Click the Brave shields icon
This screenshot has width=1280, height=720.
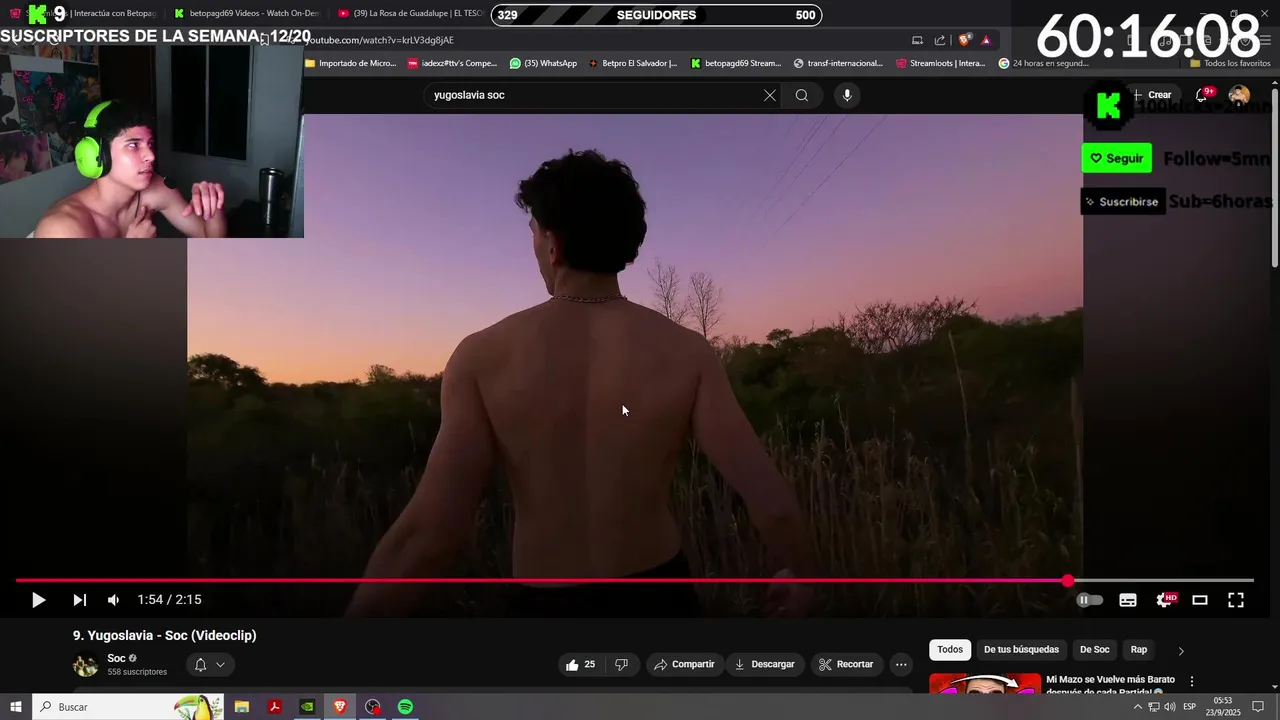click(964, 40)
